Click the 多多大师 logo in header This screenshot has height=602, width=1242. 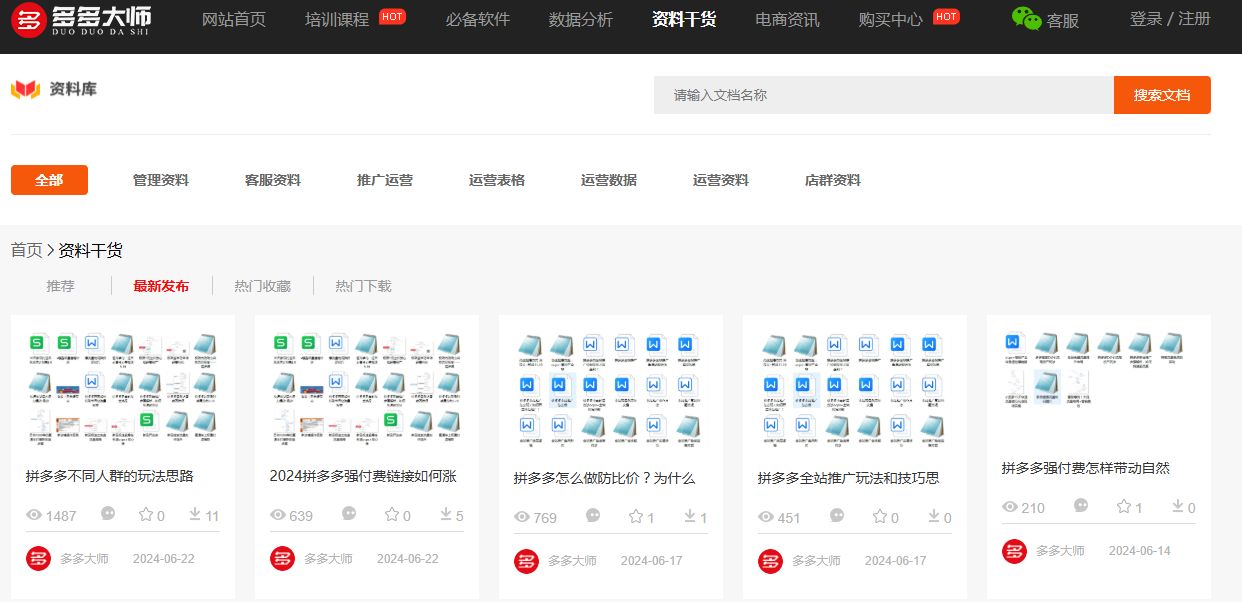pos(81,20)
